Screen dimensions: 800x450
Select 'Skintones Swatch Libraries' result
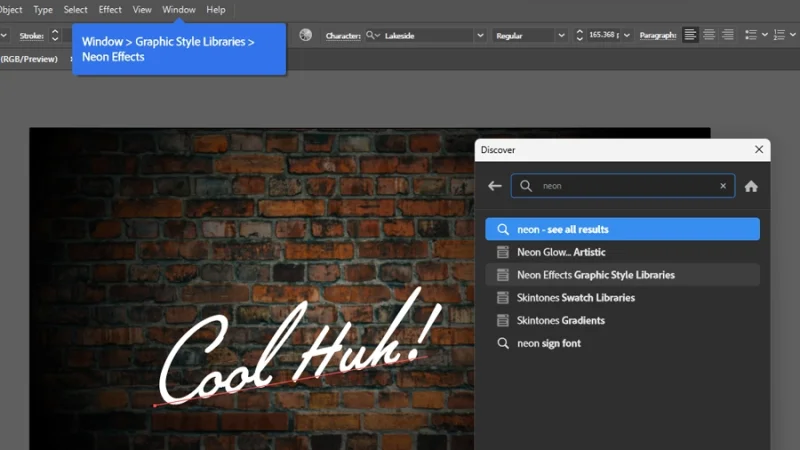click(x=622, y=298)
